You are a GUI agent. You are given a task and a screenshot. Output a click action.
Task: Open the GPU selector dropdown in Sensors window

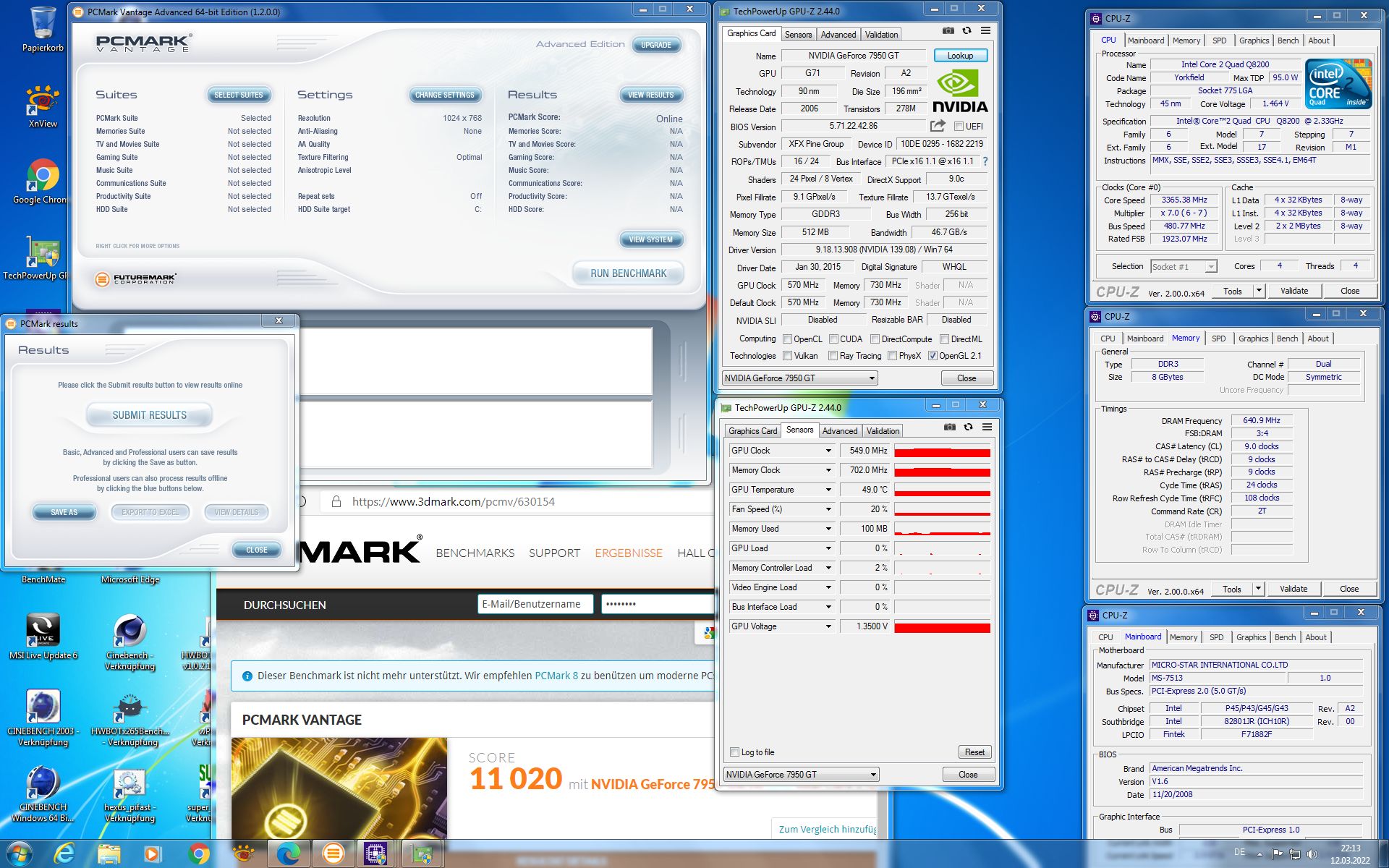[801, 775]
